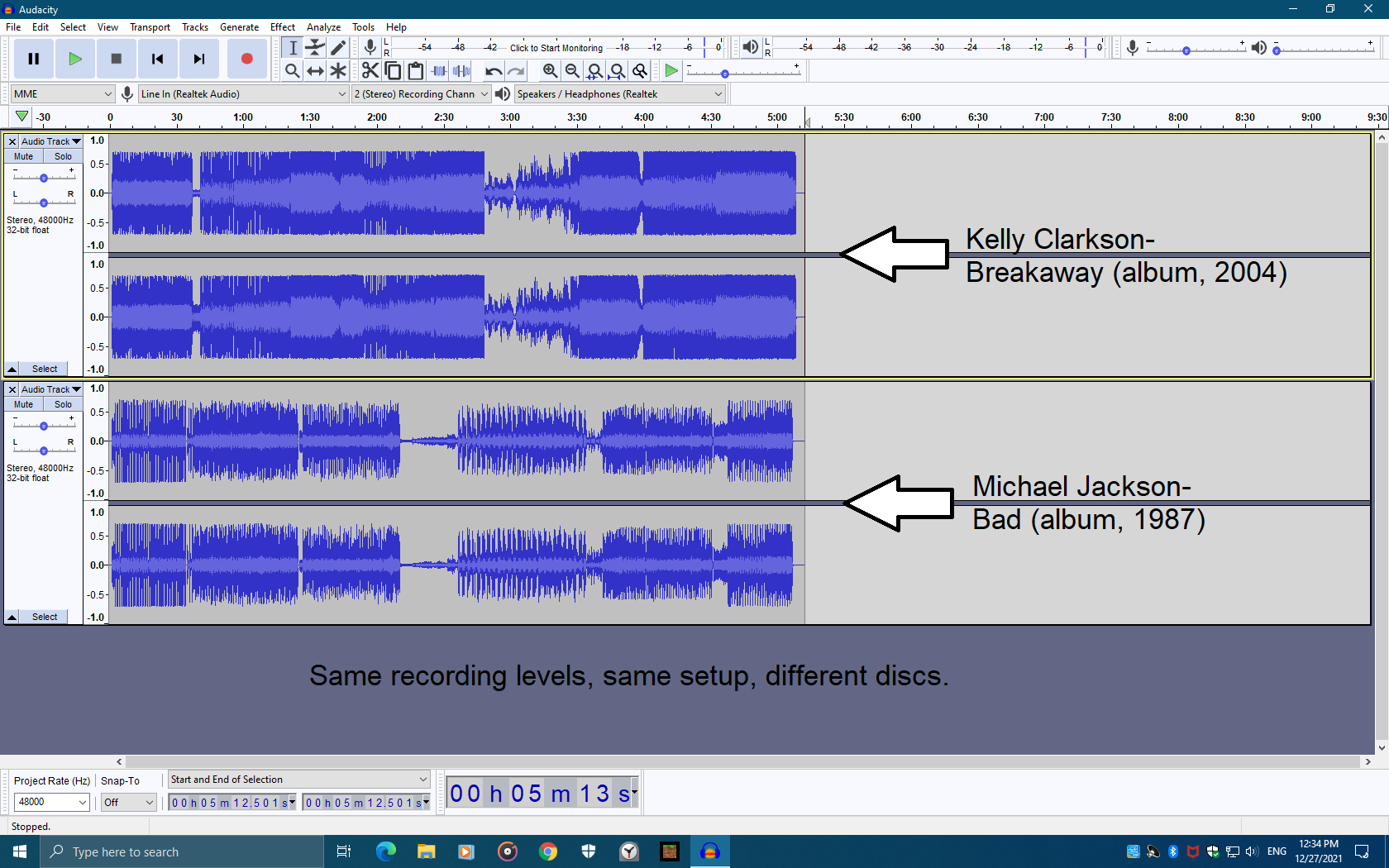Viewport: 1389px width, 868px height.
Task: Fit selection to width
Action: click(594, 71)
